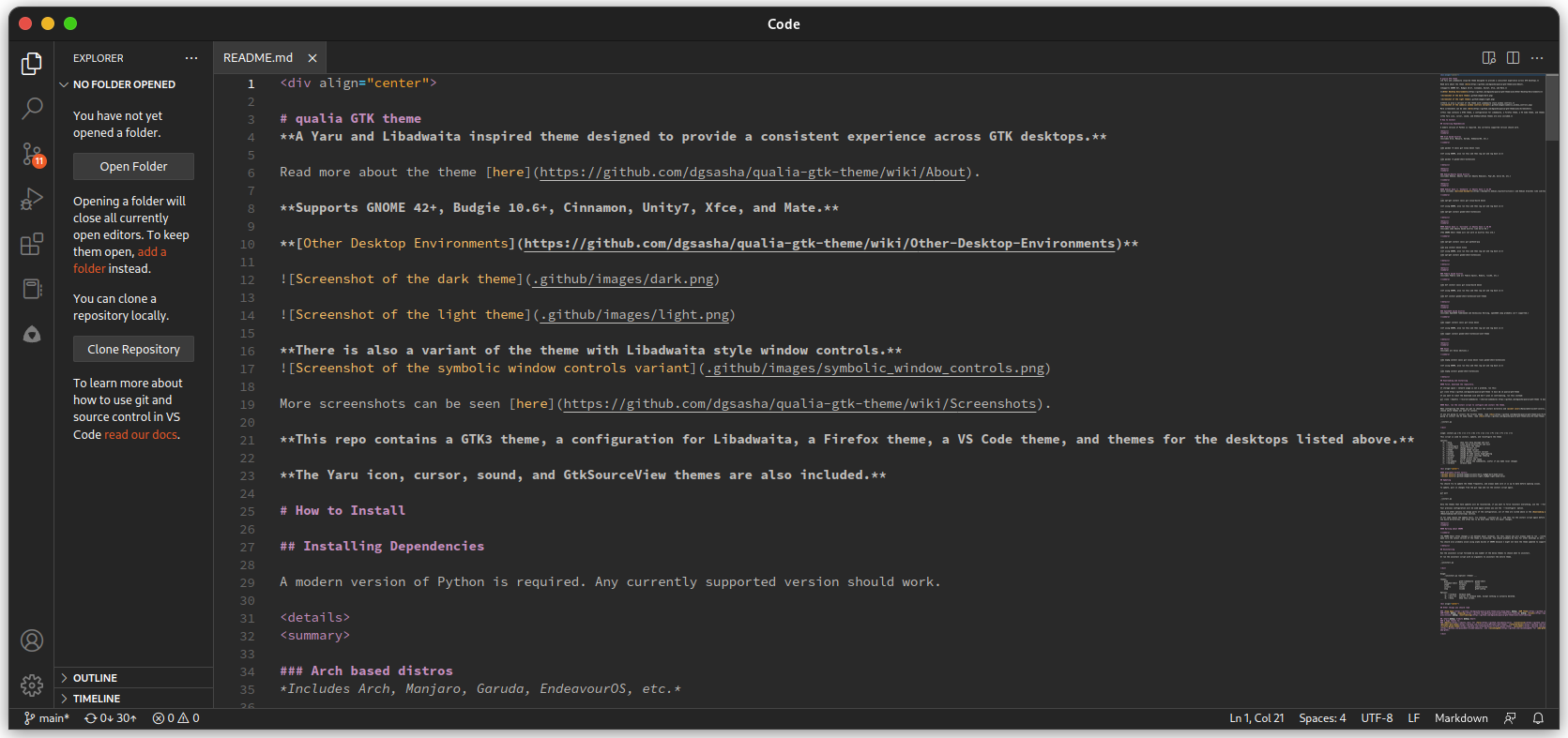Close the README.md tab
The image size is (1568, 738).
tap(312, 58)
